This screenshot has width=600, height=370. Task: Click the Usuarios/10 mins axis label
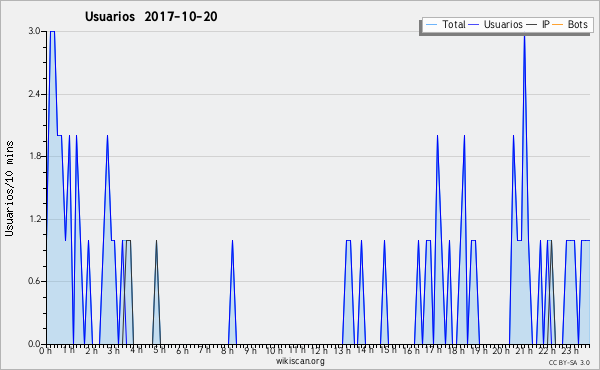point(9,188)
